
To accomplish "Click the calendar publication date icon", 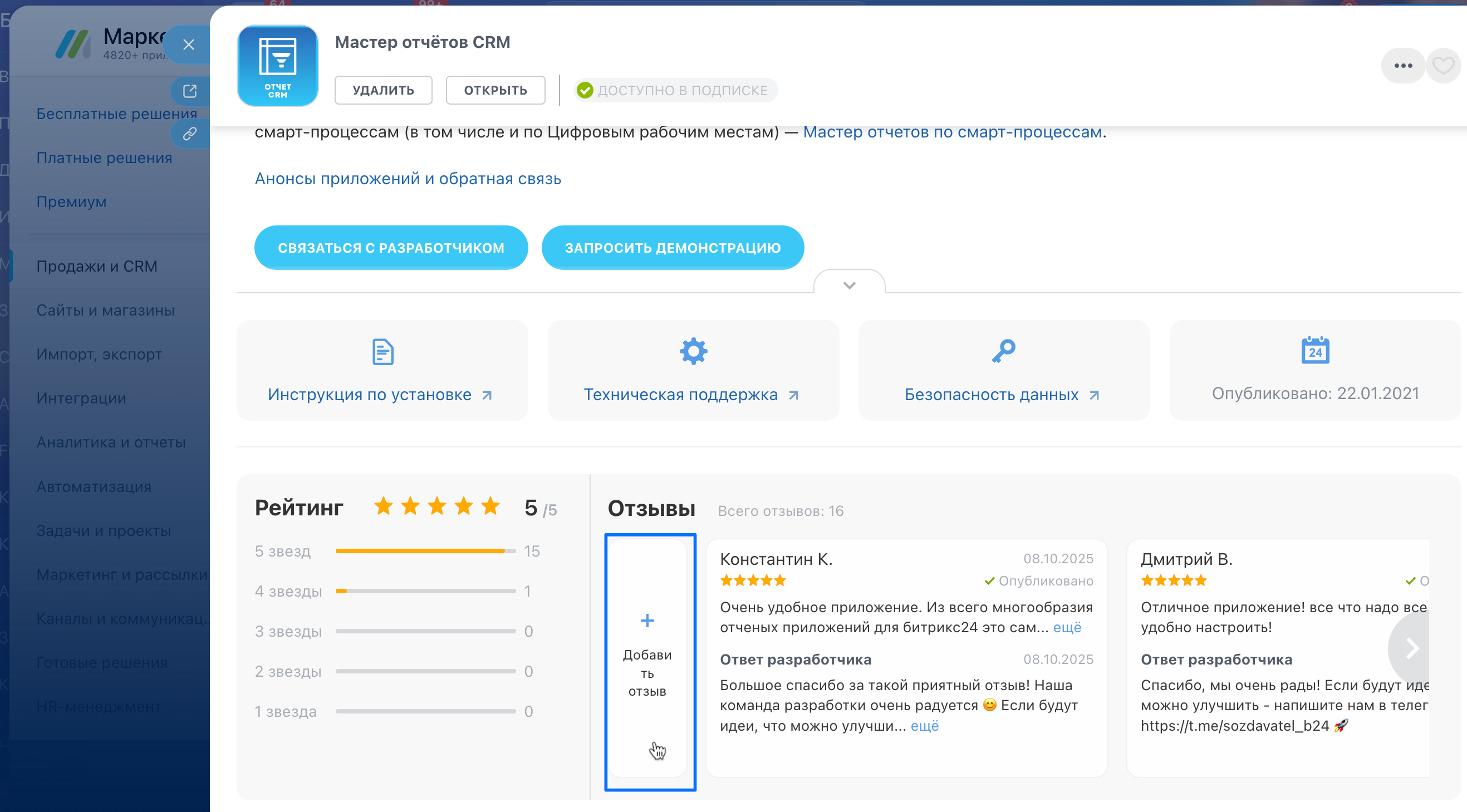I will click(1314, 350).
